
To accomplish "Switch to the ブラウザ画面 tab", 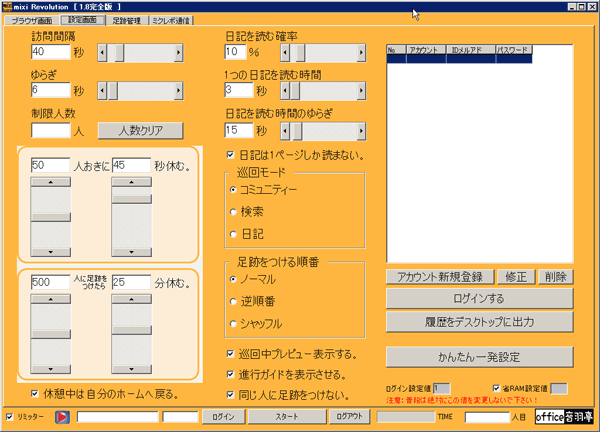I will (32, 21).
